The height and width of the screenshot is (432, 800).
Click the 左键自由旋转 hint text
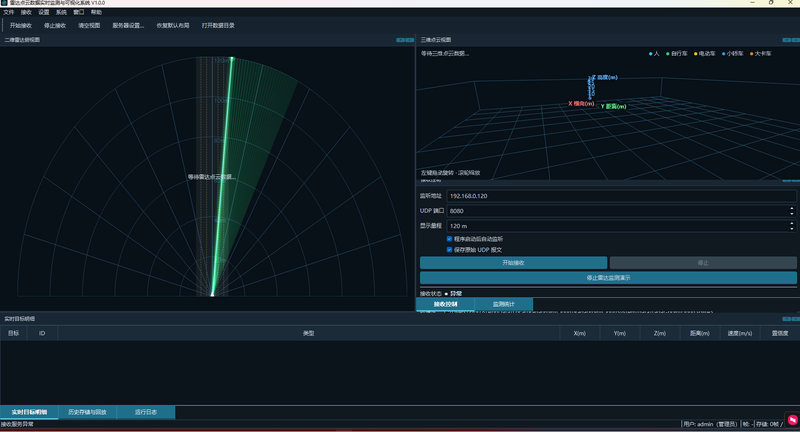point(451,173)
